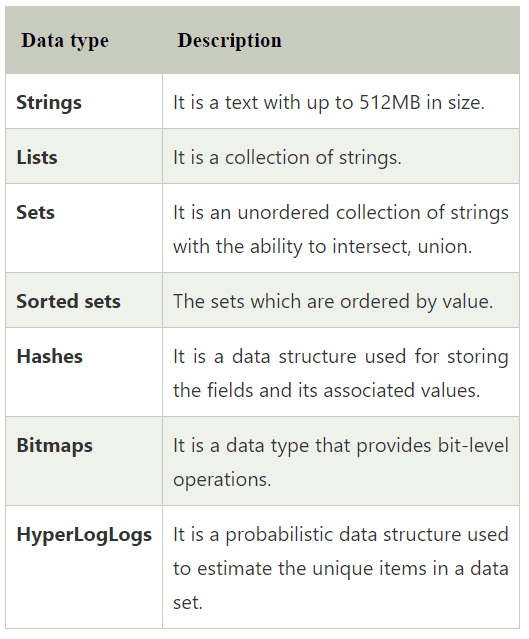Click the Strings description about 512MB size
The image size is (529, 639).
click(x=329, y=102)
